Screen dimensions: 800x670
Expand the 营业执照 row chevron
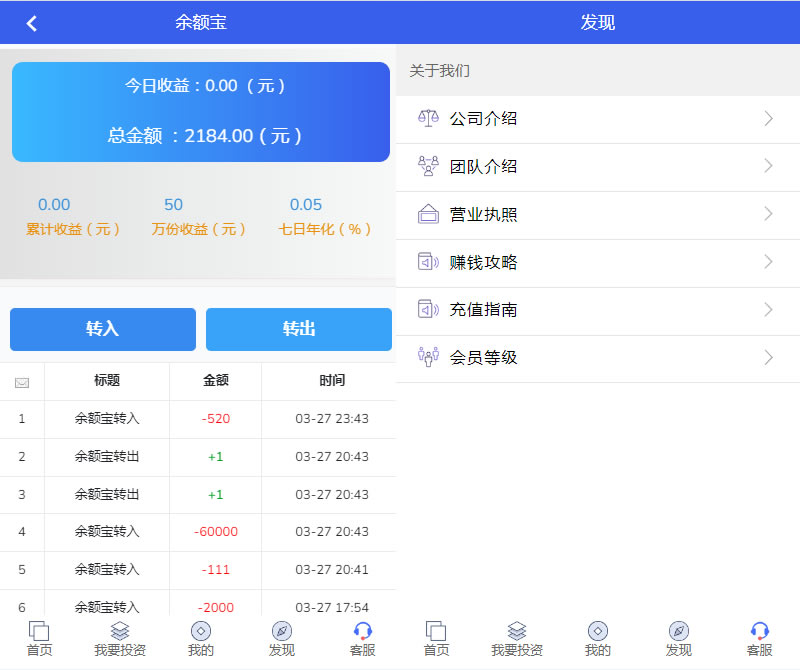[768, 214]
